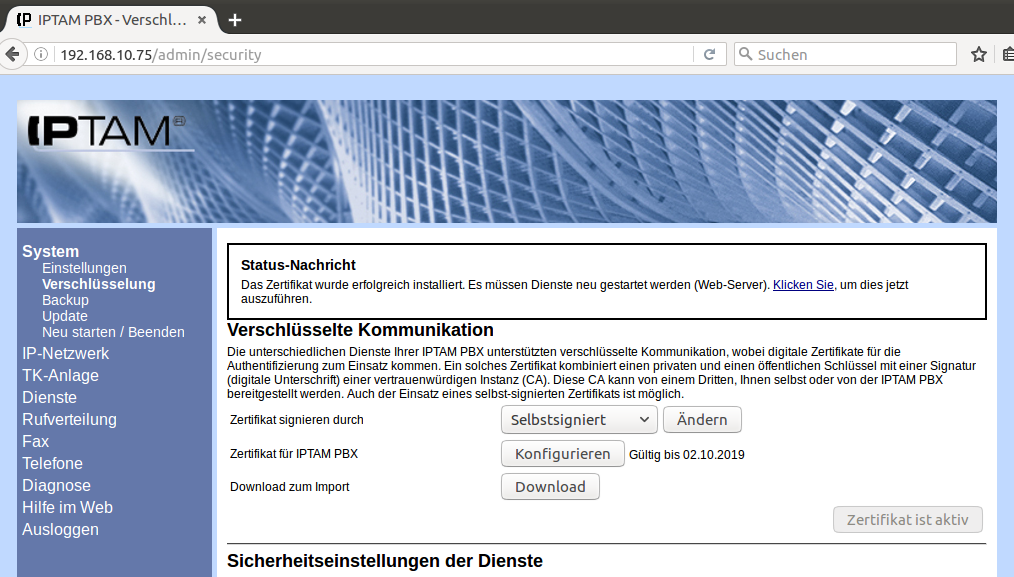Screen dimensions: 1014x577
Task: Follow the 'Klicken Sie' restart link
Action: tap(802, 285)
